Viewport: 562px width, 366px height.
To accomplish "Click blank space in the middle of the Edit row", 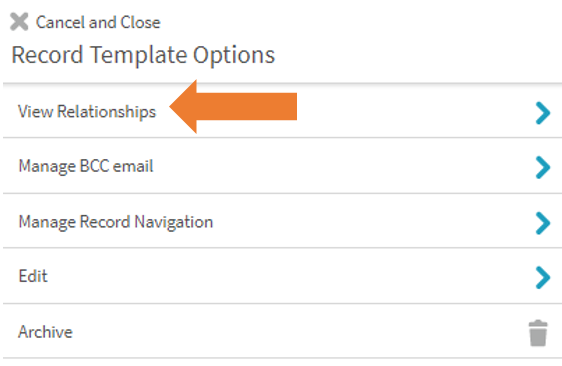I will (x=287, y=276).
